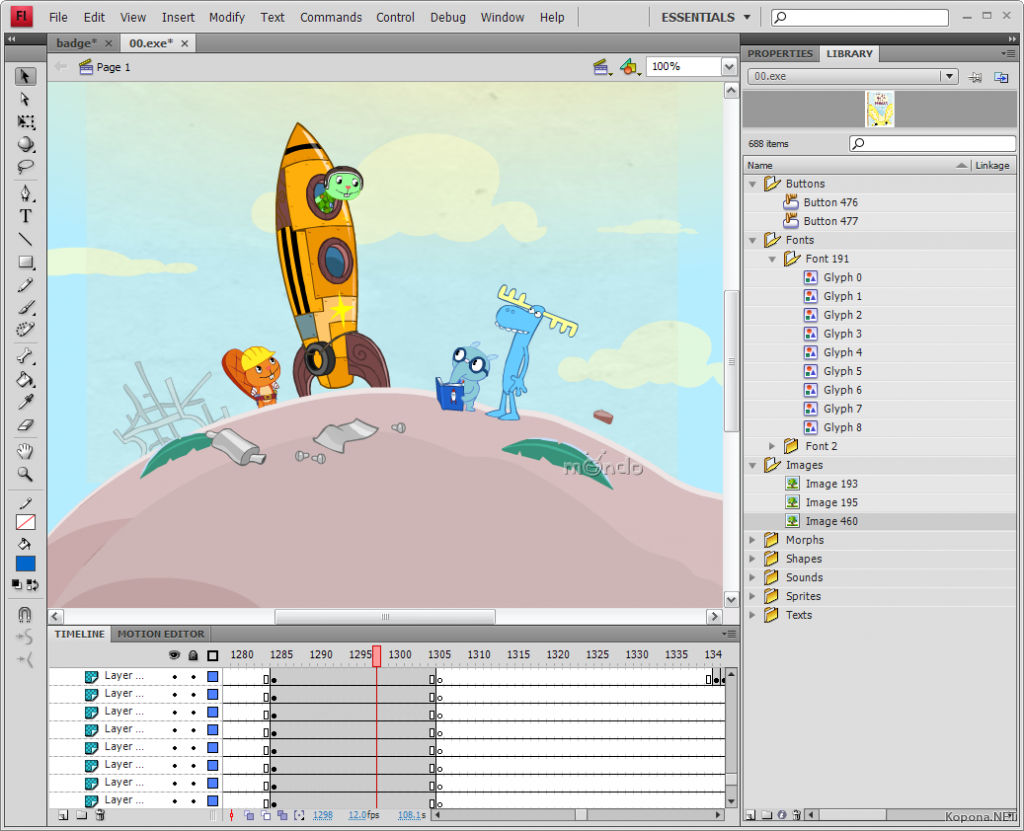Expand the Sounds folder

pos(753,578)
